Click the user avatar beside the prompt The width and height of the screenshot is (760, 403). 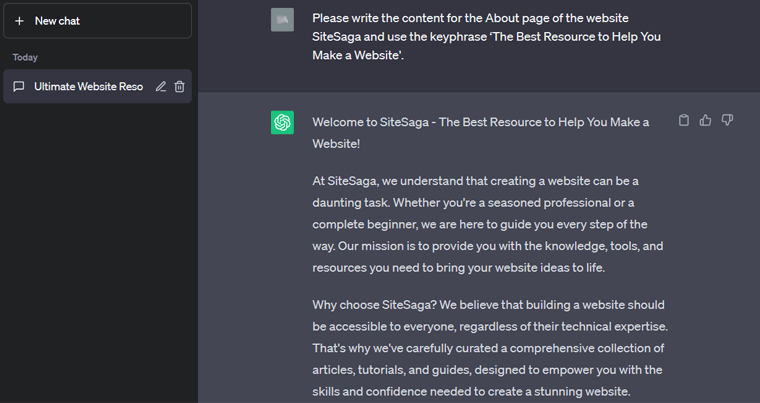tap(282, 20)
